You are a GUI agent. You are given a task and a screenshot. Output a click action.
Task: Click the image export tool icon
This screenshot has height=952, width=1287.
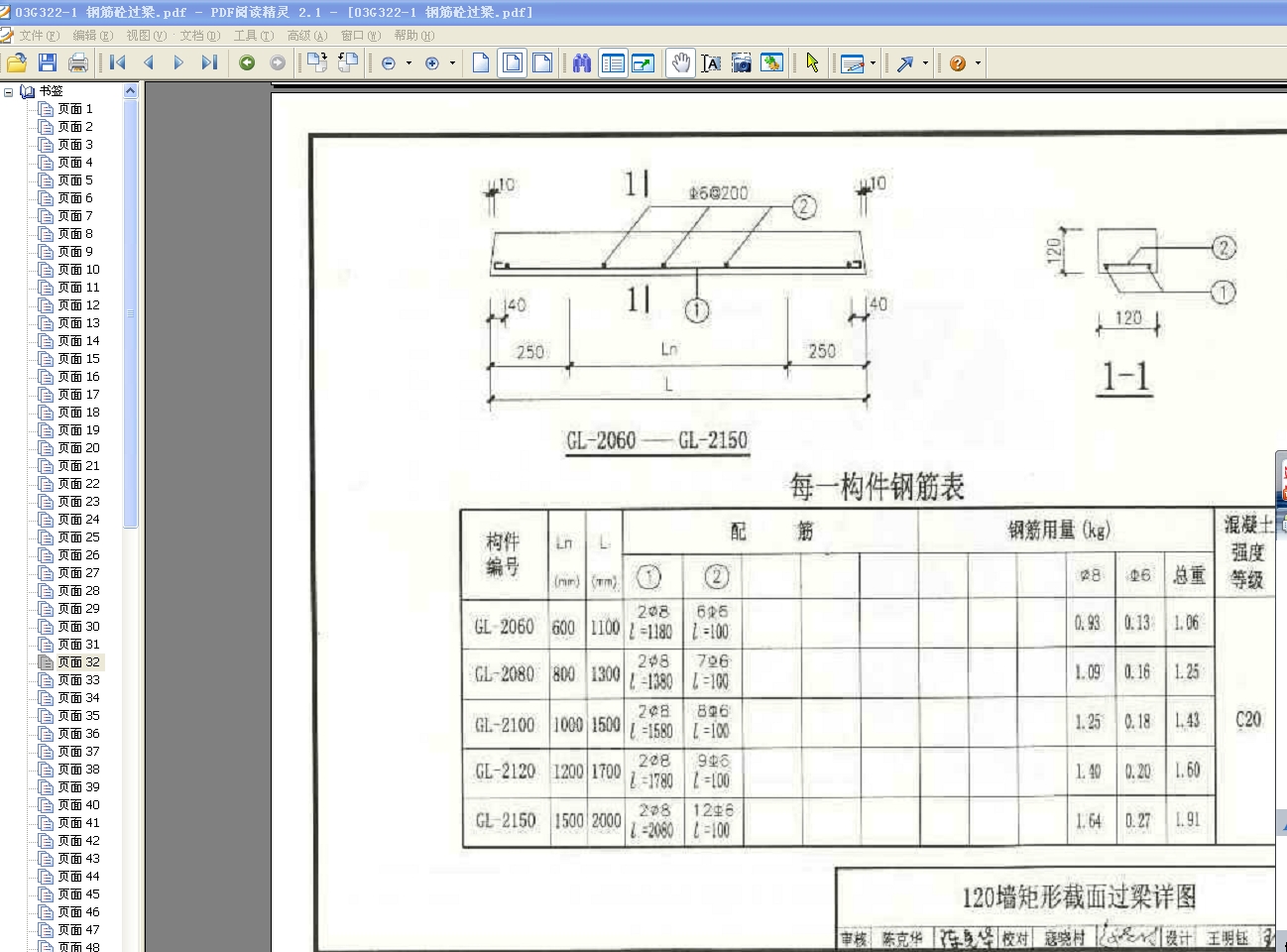point(771,63)
